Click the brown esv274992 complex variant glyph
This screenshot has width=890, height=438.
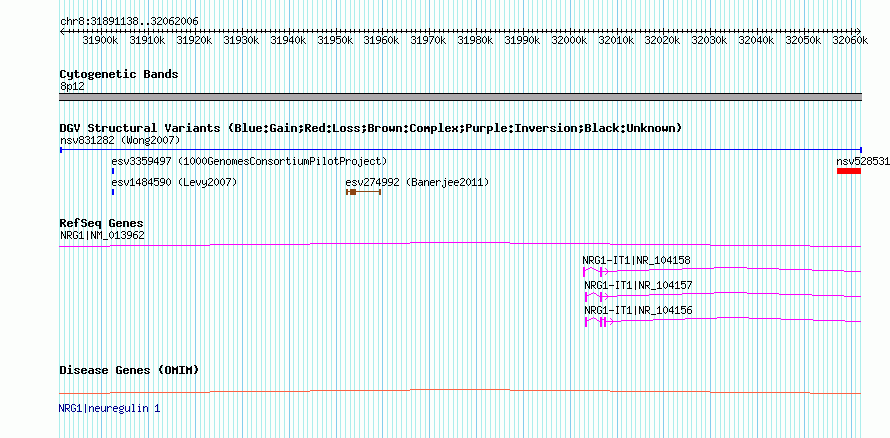click(x=363, y=192)
